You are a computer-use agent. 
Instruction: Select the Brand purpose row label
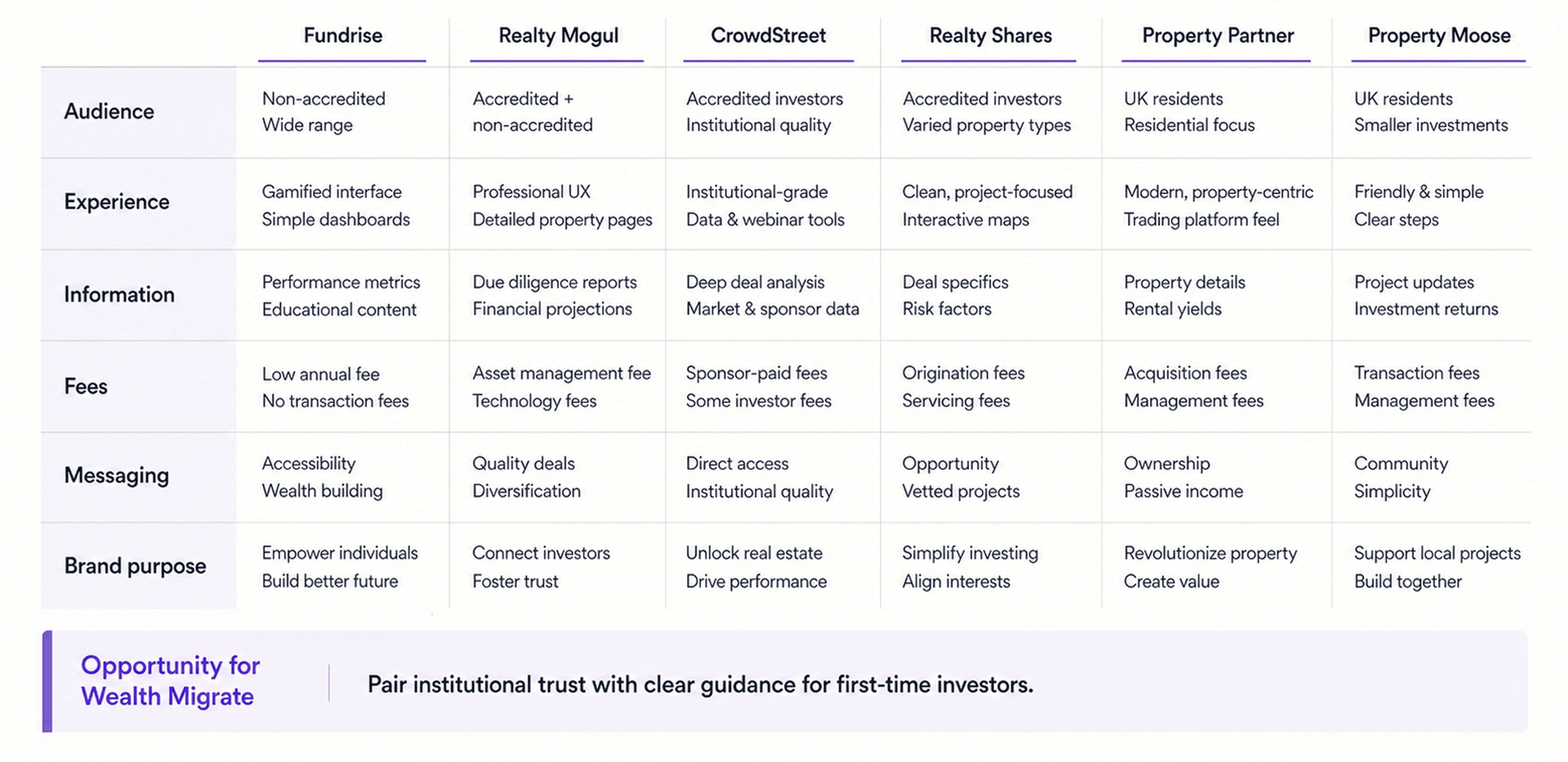coord(135,566)
